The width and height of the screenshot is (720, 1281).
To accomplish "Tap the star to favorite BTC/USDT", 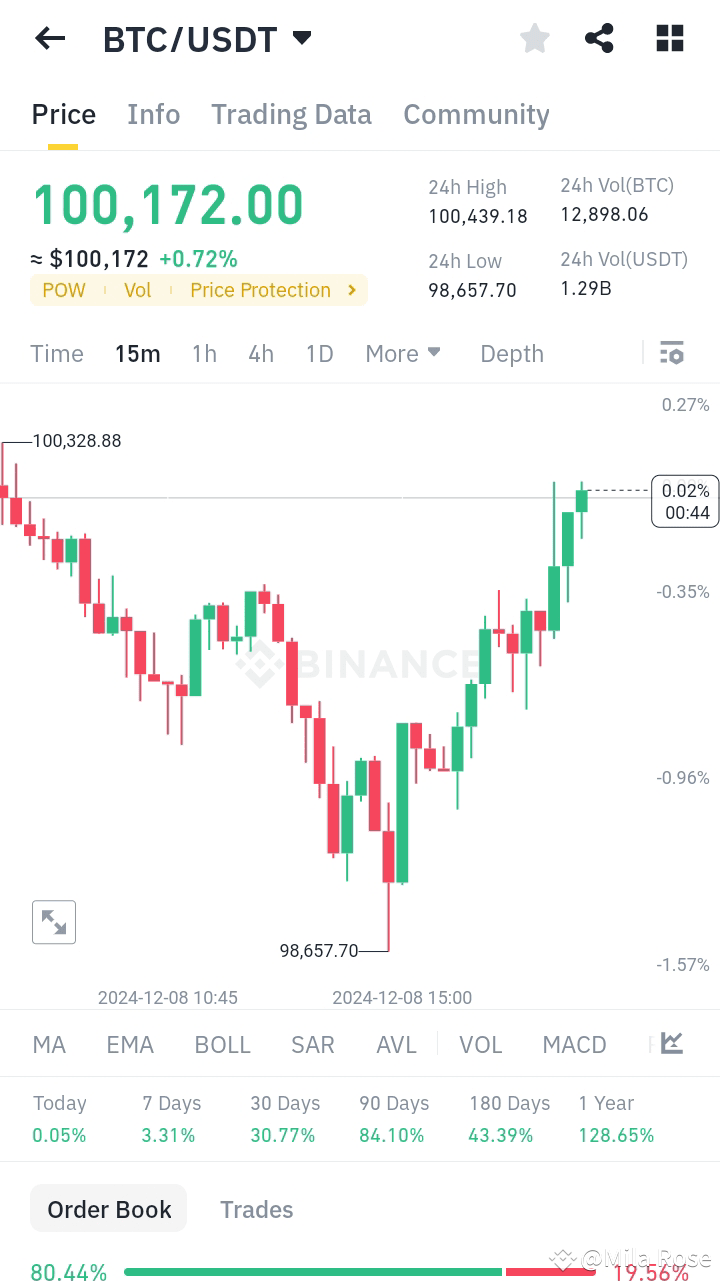I will tap(535, 38).
